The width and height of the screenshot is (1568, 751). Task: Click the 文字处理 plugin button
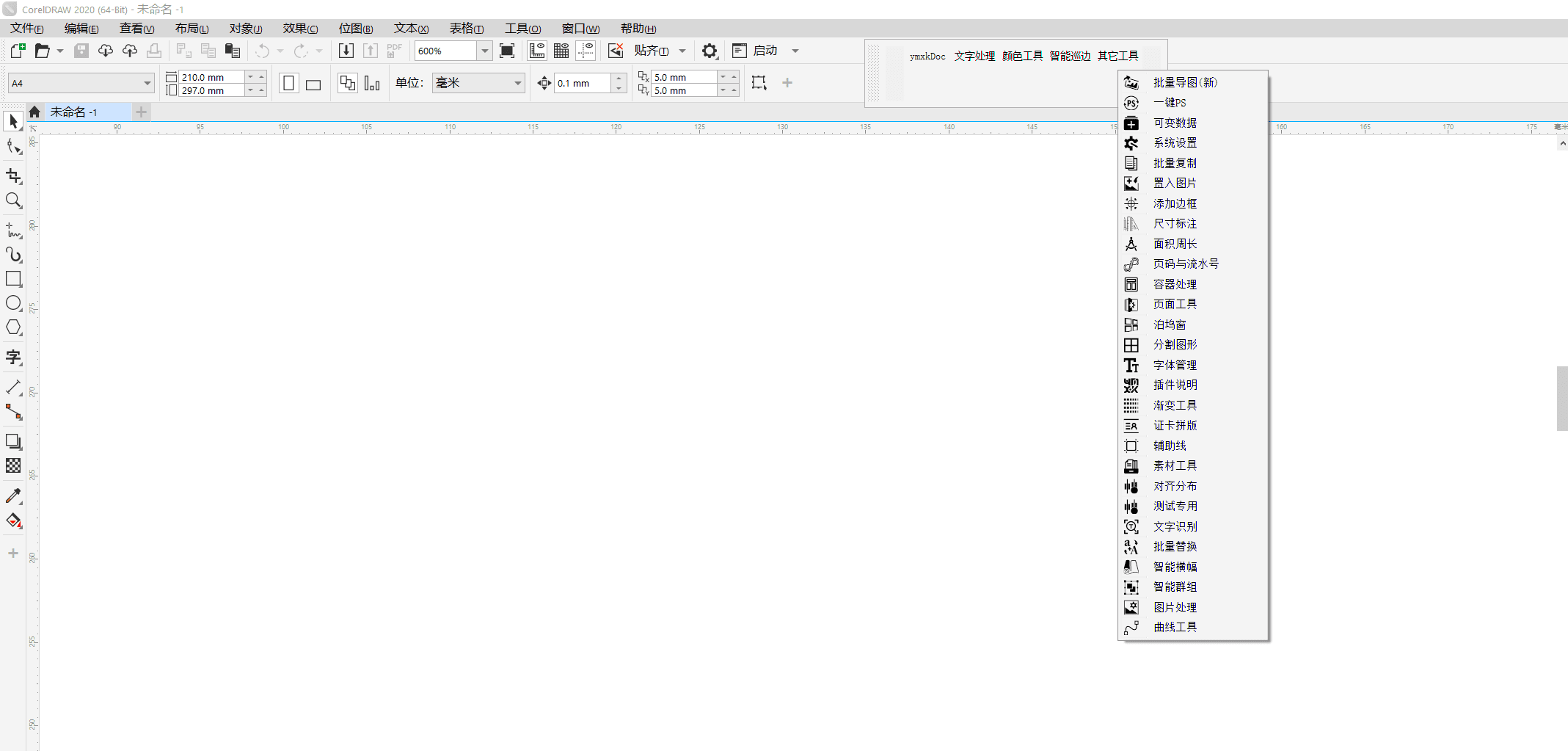coord(974,56)
